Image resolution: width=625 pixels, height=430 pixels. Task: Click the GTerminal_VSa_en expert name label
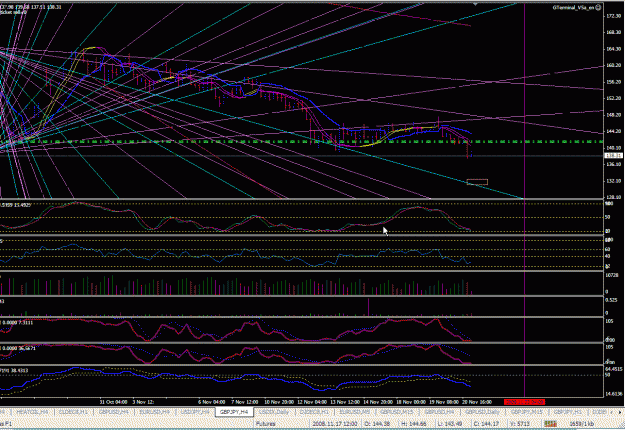click(573, 7)
